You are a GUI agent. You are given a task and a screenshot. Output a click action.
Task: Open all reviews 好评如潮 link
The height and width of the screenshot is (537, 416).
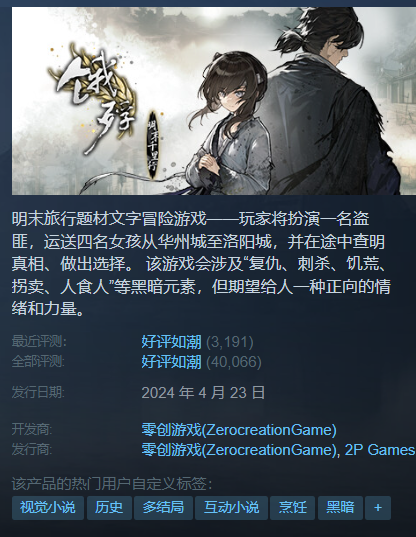[x=172, y=362]
